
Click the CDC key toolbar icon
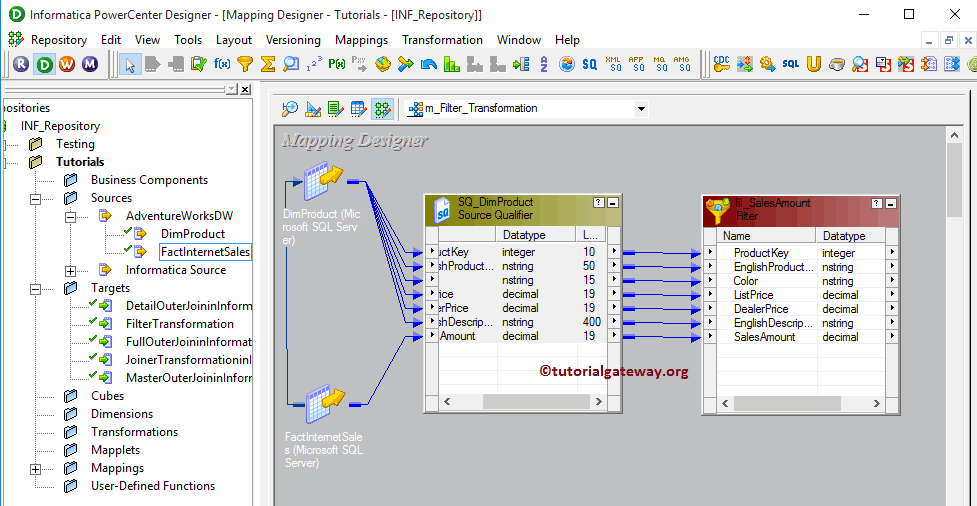pyautogui.click(x=721, y=64)
